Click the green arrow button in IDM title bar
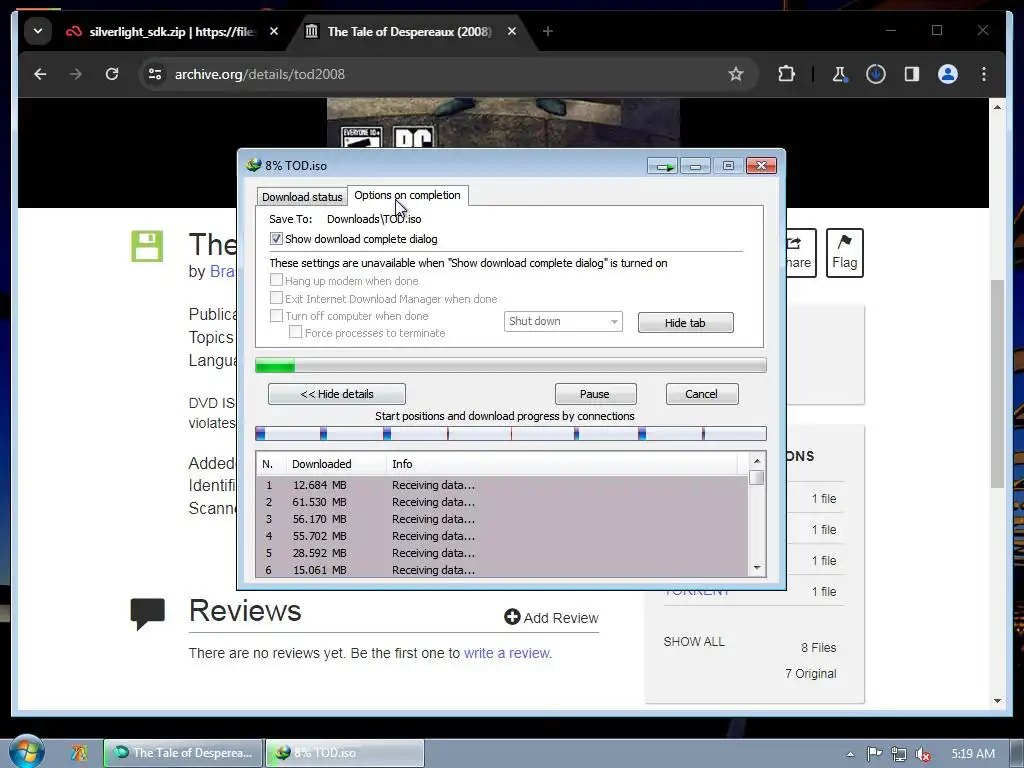 (663, 166)
